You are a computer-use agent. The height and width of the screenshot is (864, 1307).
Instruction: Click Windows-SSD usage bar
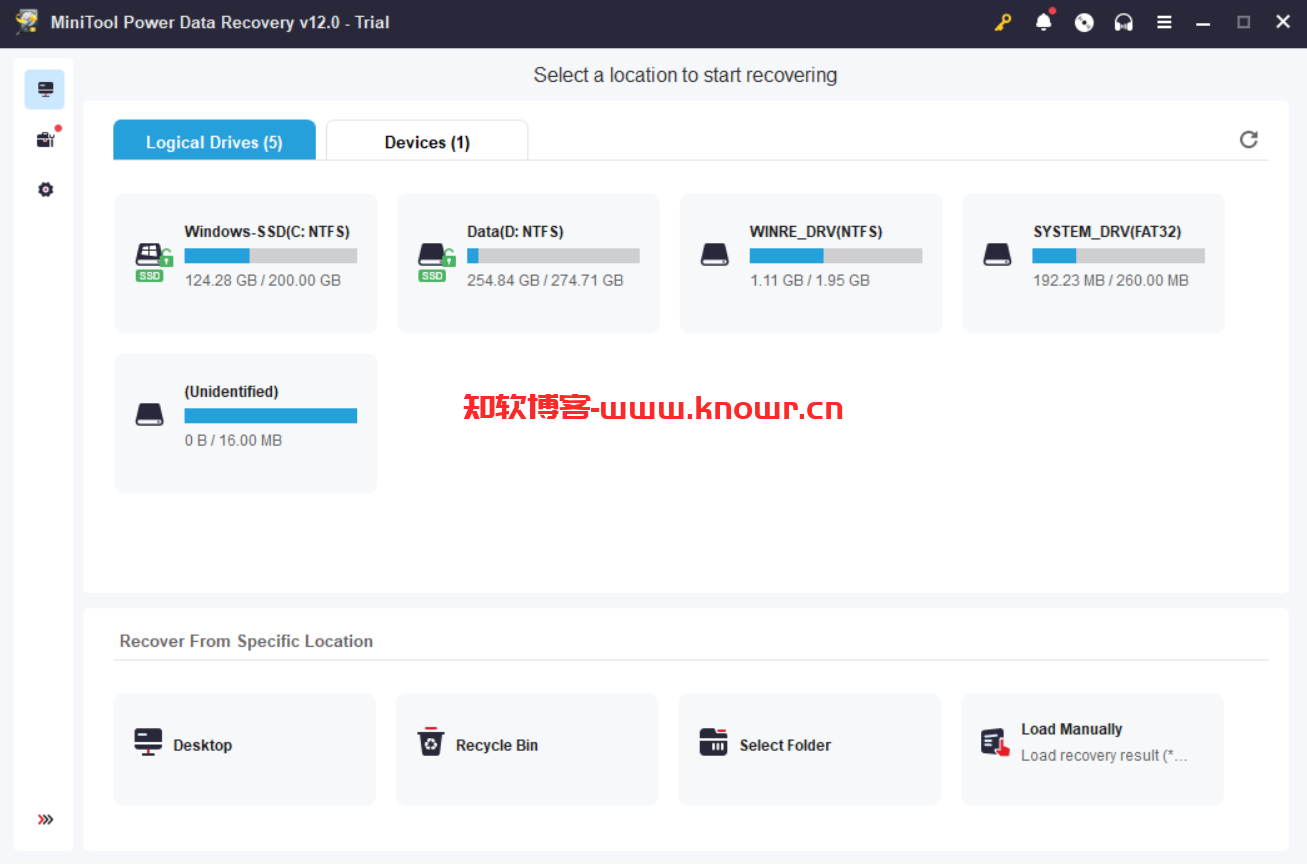click(271, 256)
